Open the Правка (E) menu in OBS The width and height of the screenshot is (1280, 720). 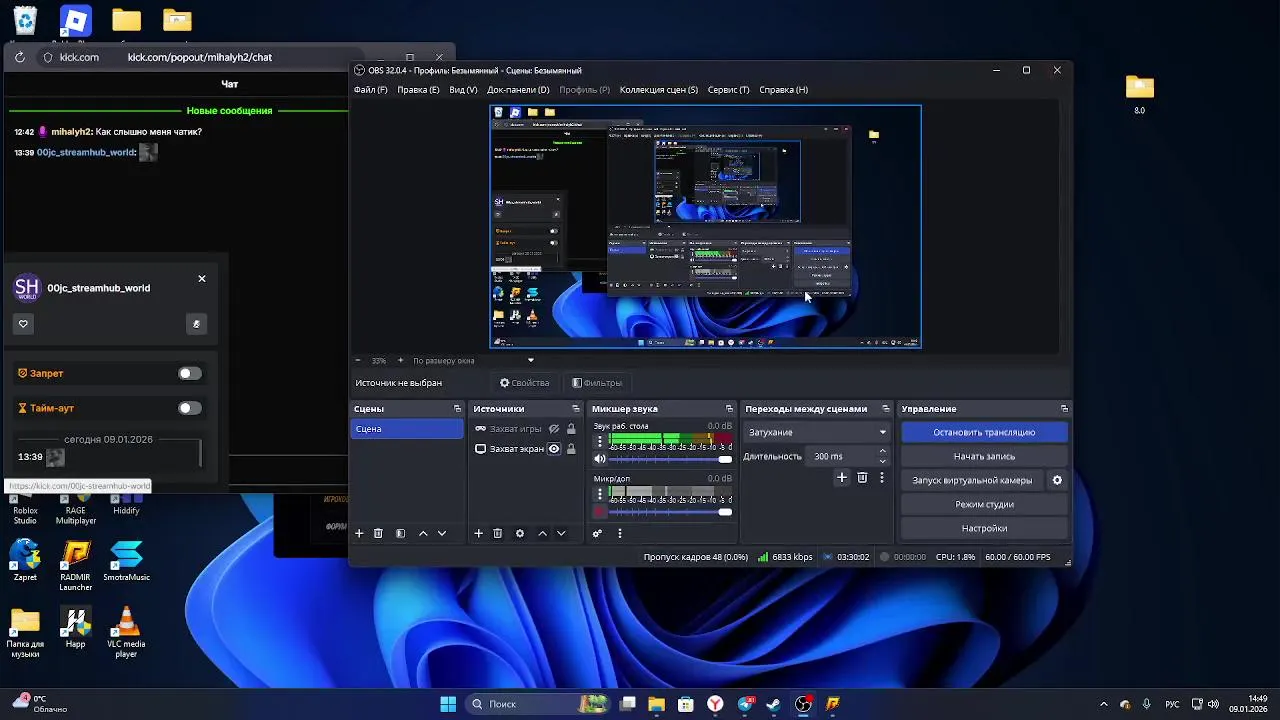pos(418,90)
